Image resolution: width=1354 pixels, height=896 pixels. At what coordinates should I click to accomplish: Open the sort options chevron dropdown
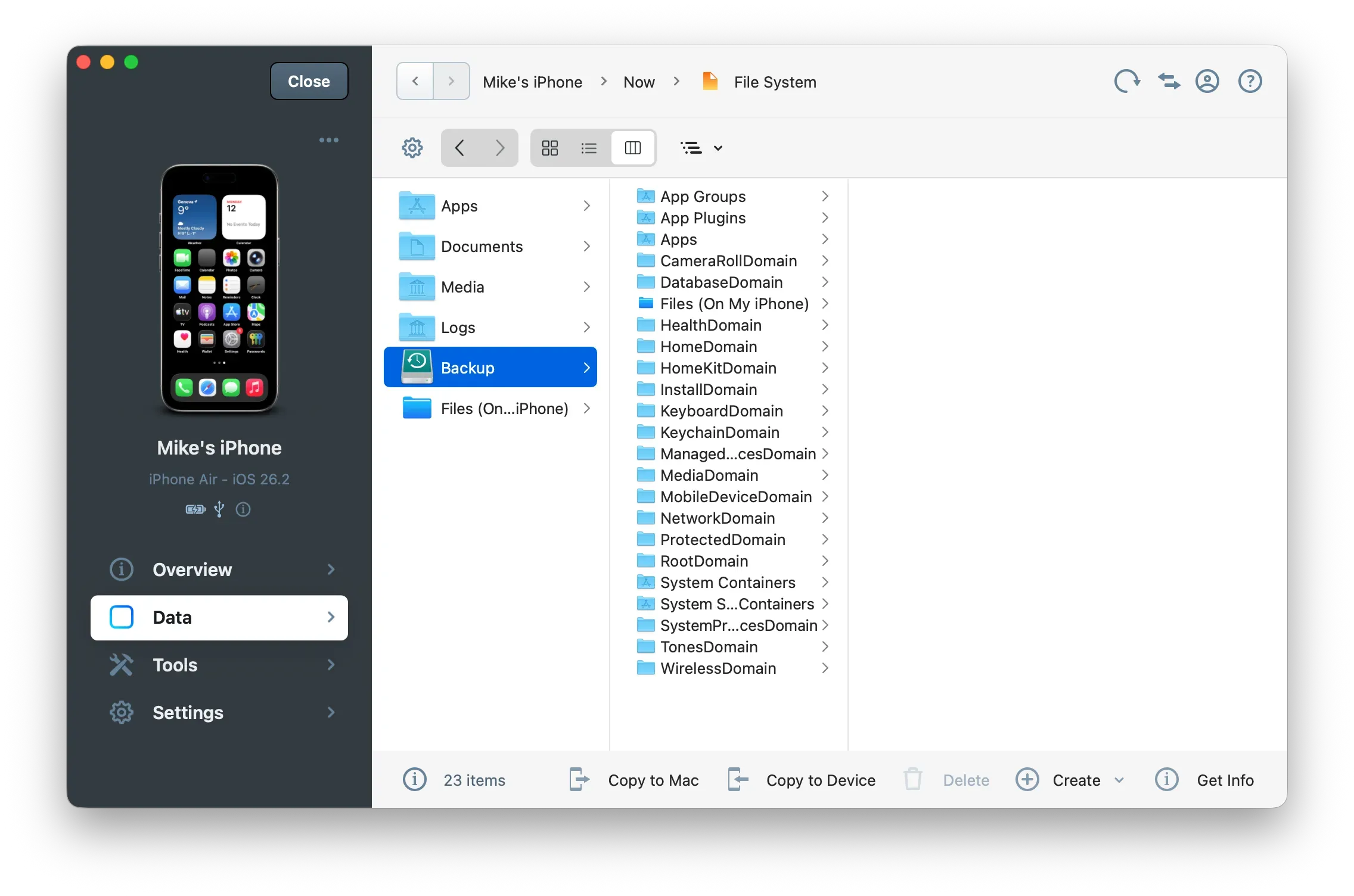pyautogui.click(x=718, y=148)
